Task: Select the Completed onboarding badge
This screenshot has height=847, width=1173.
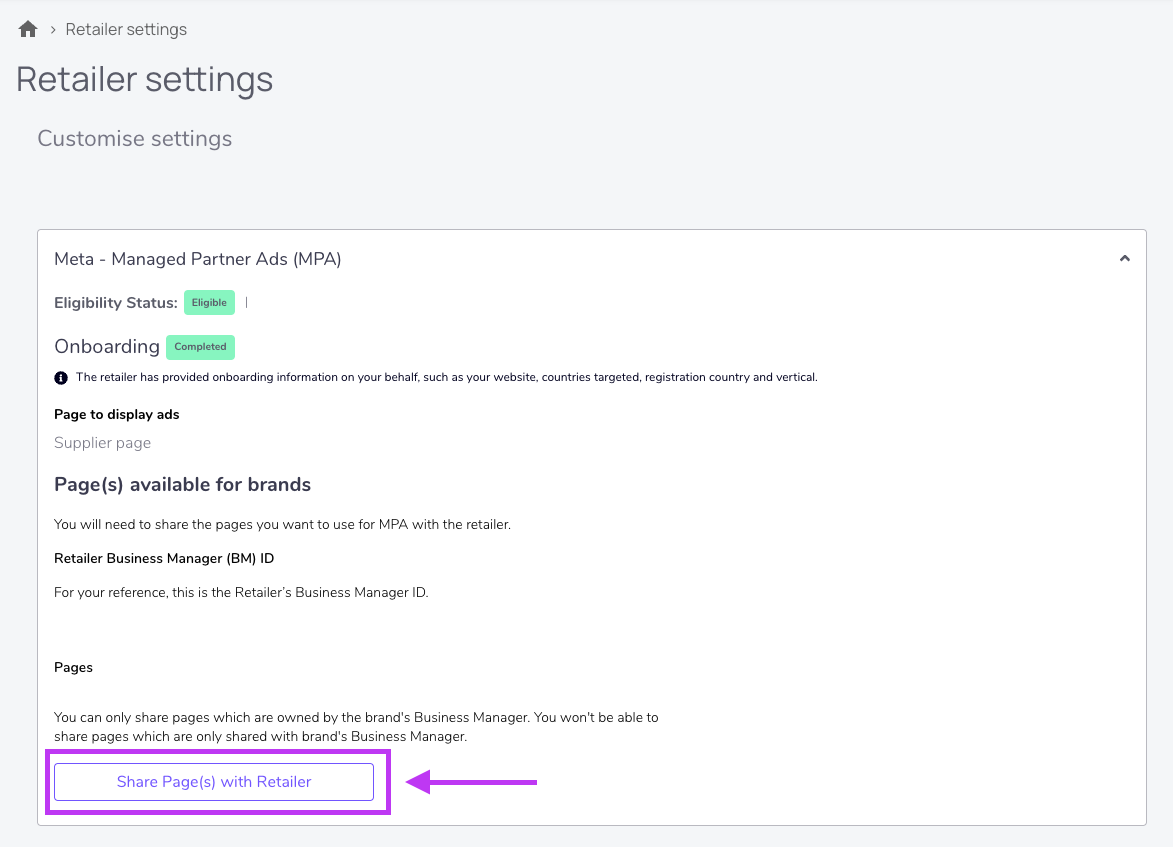Action: pos(200,346)
